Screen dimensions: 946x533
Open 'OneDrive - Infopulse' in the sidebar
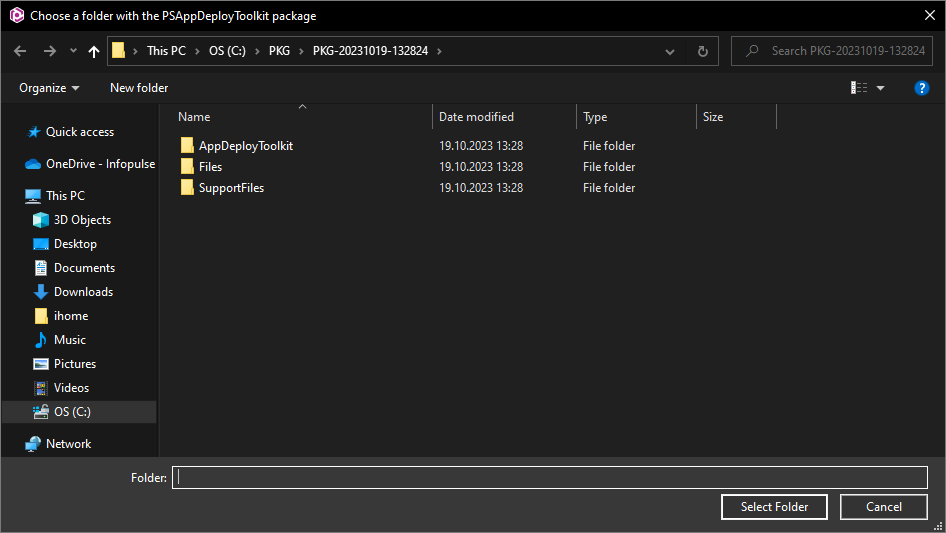click(x=100, y=164)
